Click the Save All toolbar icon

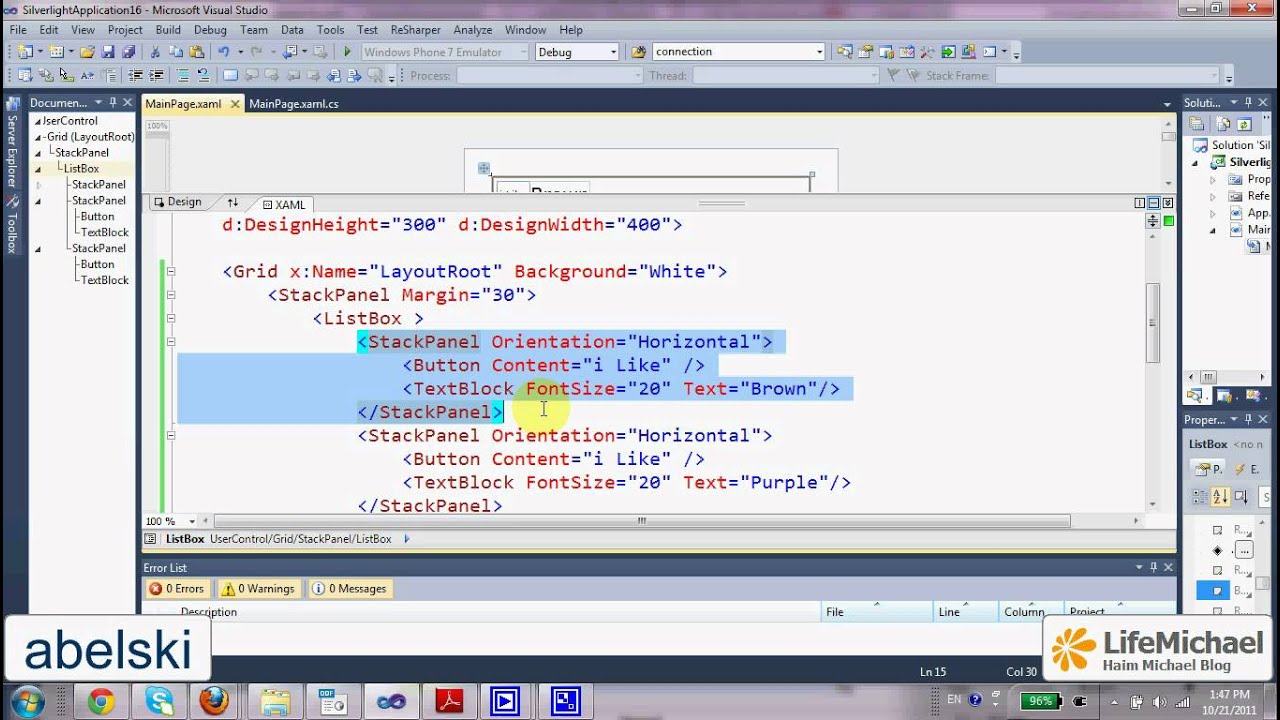pos(128,52)
